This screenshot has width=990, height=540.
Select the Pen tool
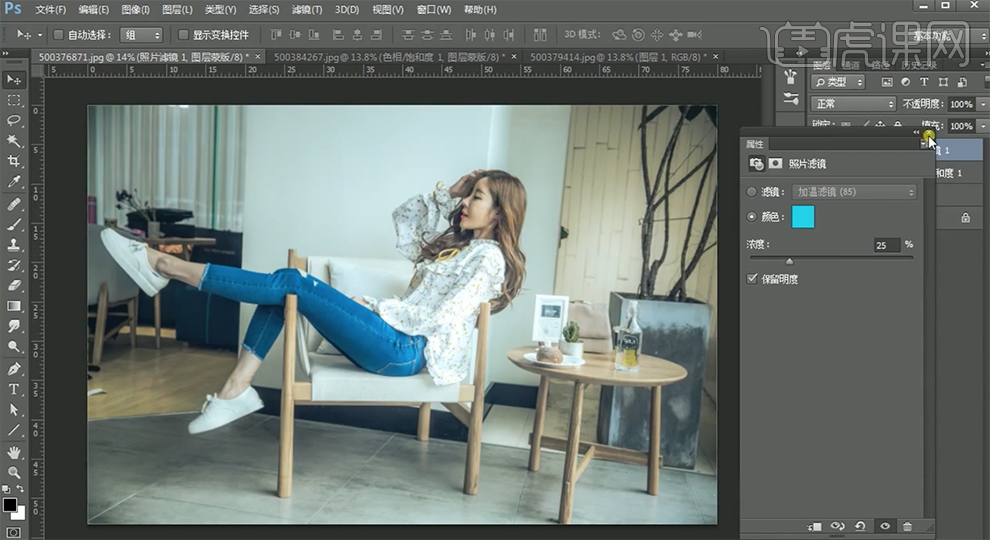click(x=14, y=368)
